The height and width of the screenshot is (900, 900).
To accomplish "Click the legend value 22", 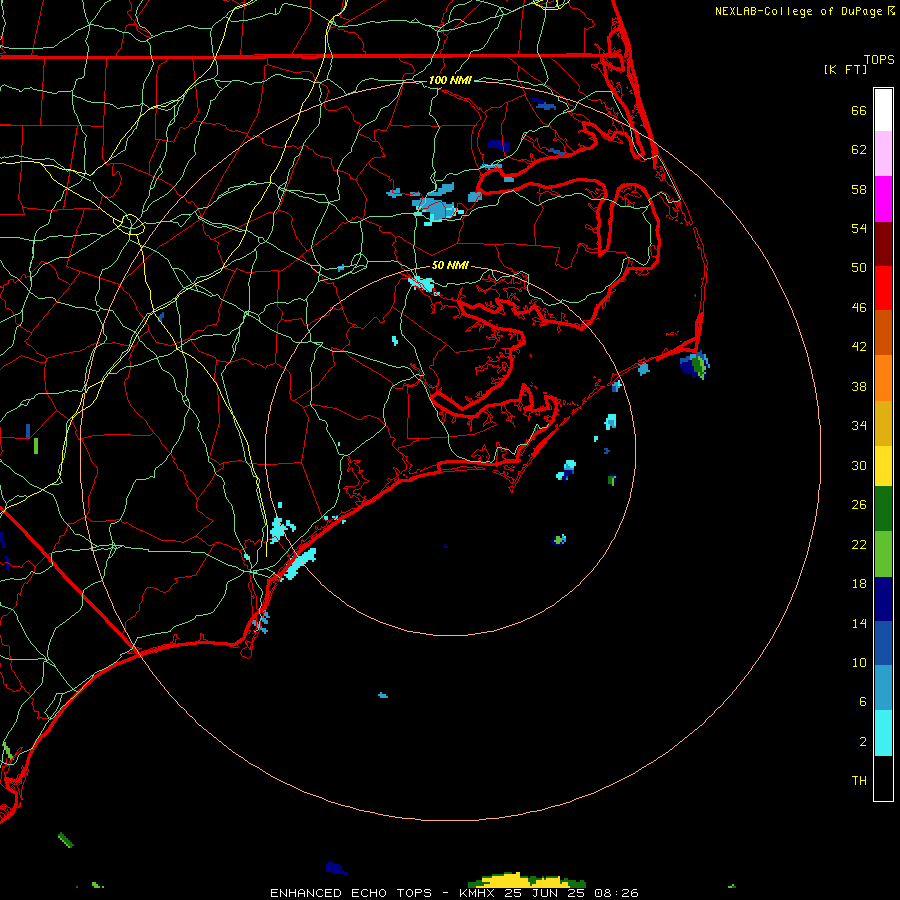I will coord(859,544).
